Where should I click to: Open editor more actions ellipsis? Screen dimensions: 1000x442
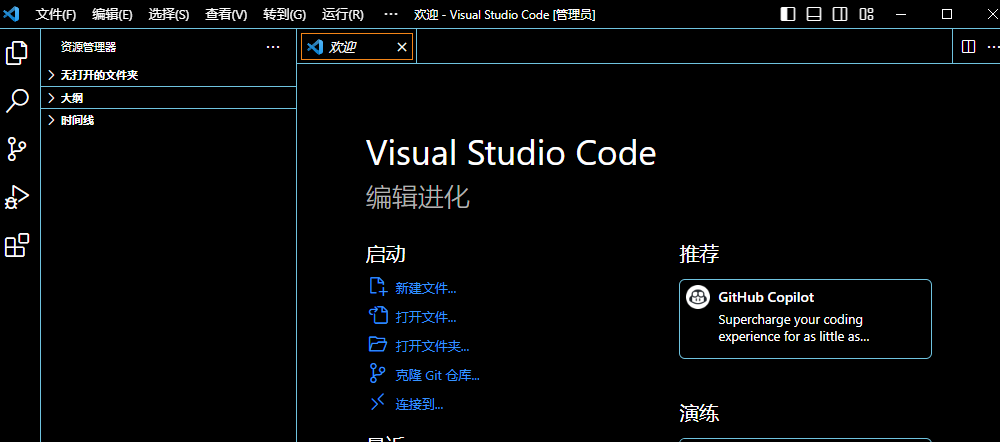[x=993, y=47]
